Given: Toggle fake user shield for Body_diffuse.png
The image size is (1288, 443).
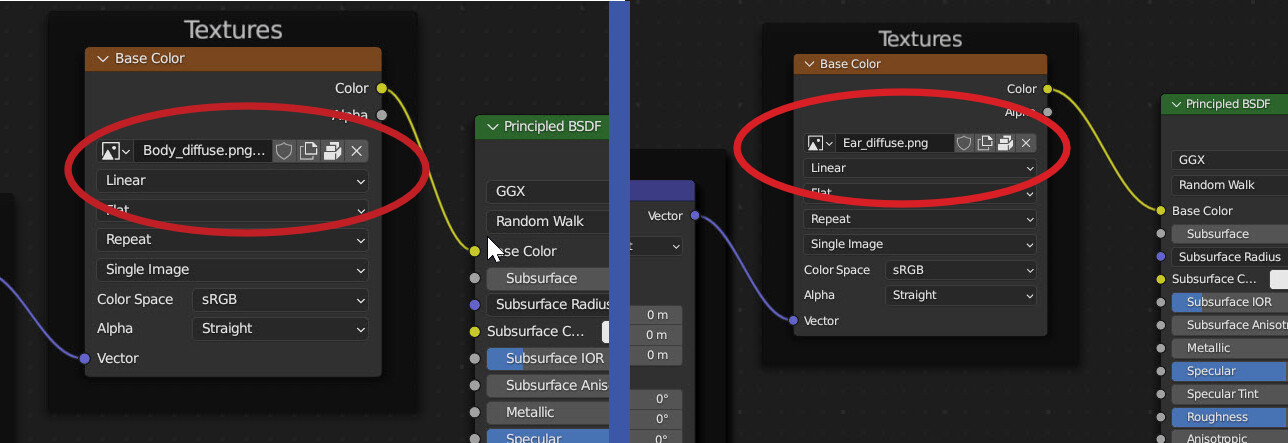Looking at the screenshot, I should tap(284, 151).
